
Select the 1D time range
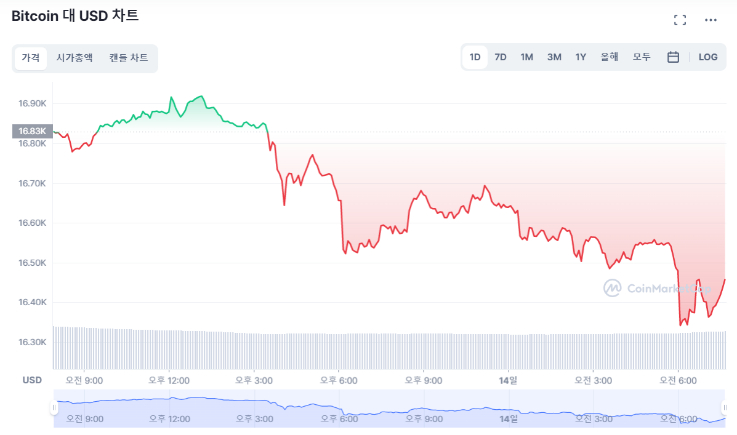point(475,57)
